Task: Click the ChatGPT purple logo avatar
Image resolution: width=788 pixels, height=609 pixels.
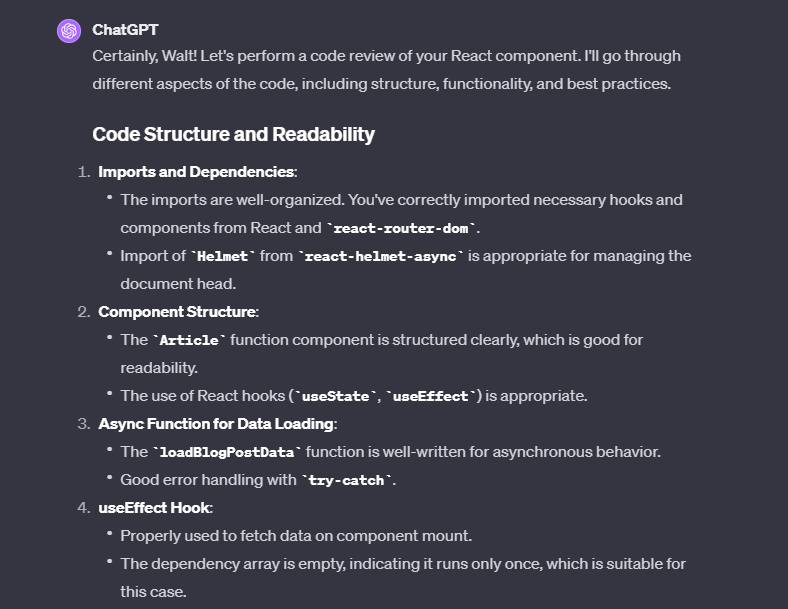Action: (69, 31)
